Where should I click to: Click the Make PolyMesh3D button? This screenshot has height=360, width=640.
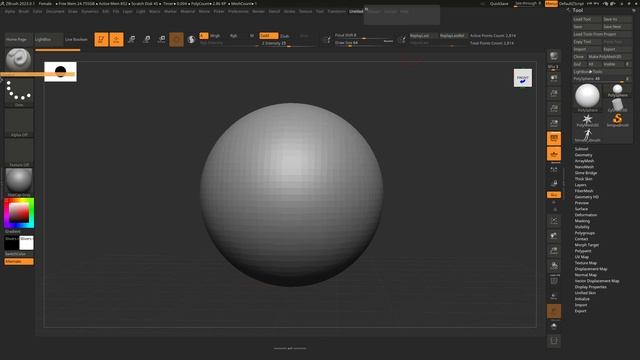click(610, 57)
